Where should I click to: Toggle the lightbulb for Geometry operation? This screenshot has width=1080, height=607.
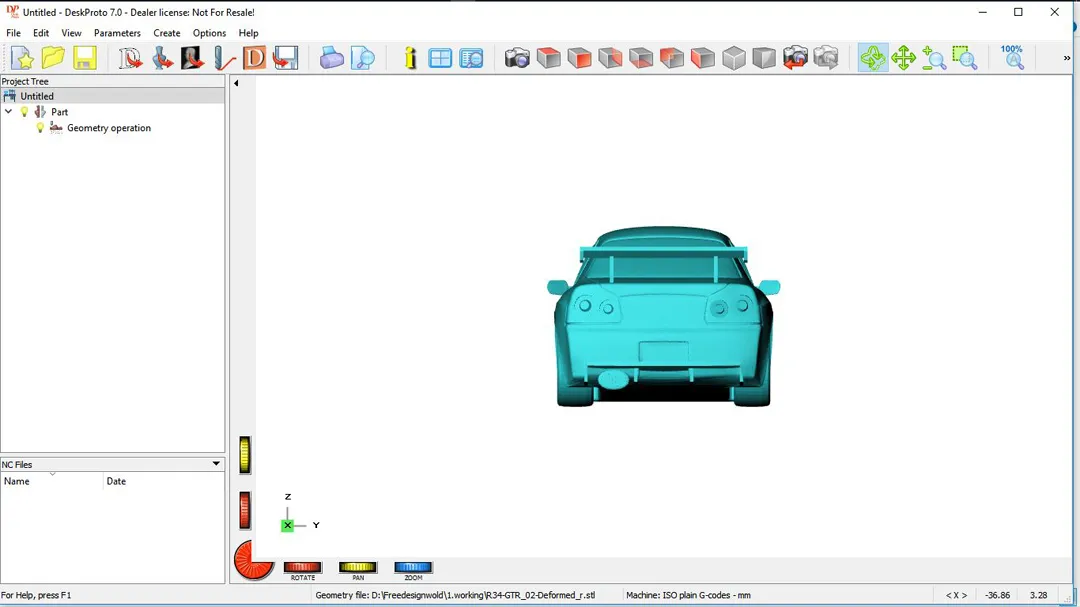point(40,127)
